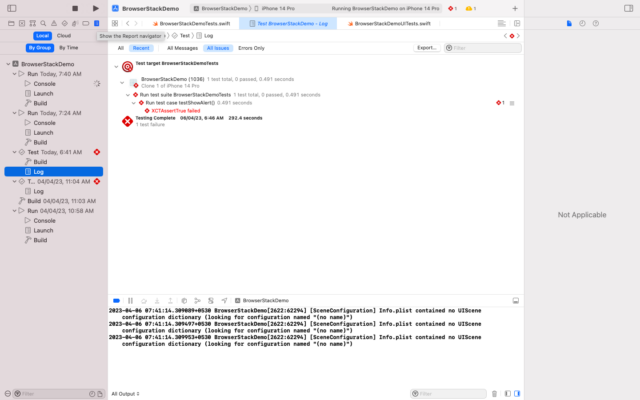Enable the Errors Only filter

(x=251, y=47)
